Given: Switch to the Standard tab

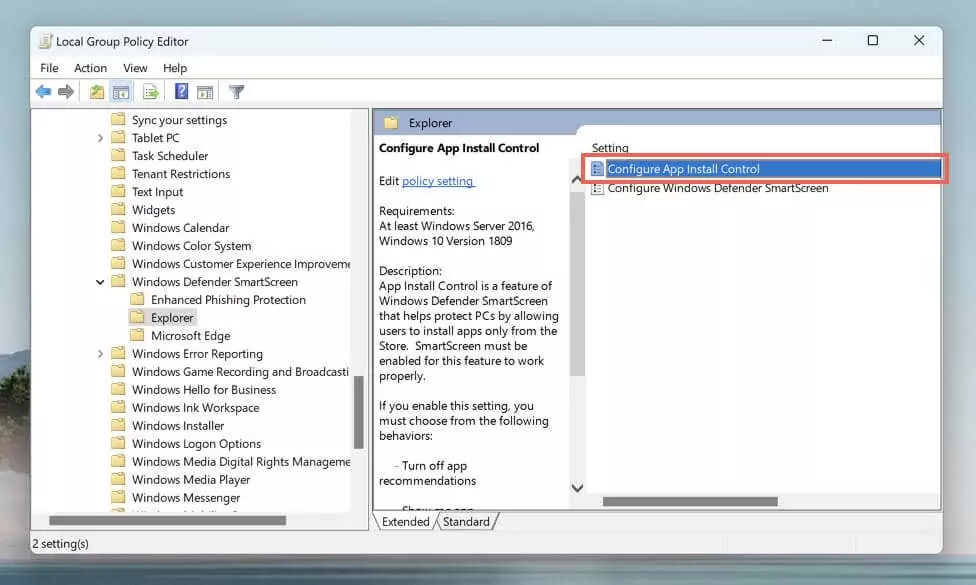Looking at the screenshot, I should 466,522.
